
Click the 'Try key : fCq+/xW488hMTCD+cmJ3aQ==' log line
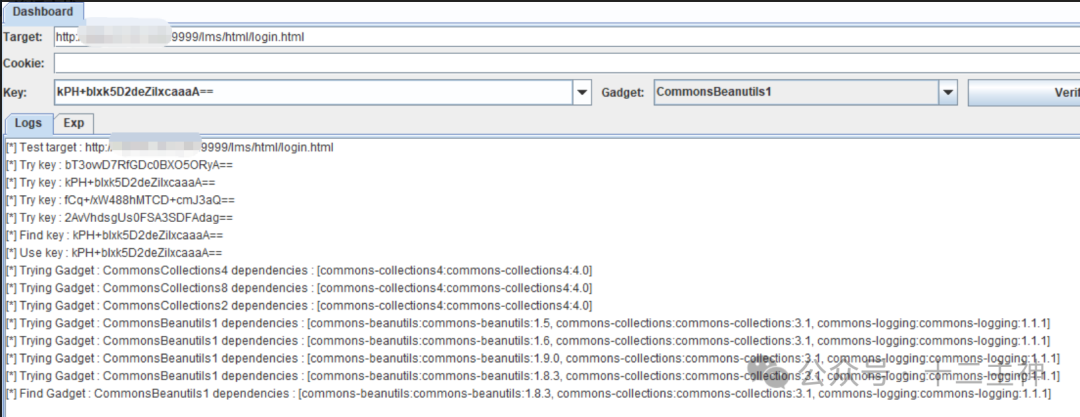(x=120, y=200)
